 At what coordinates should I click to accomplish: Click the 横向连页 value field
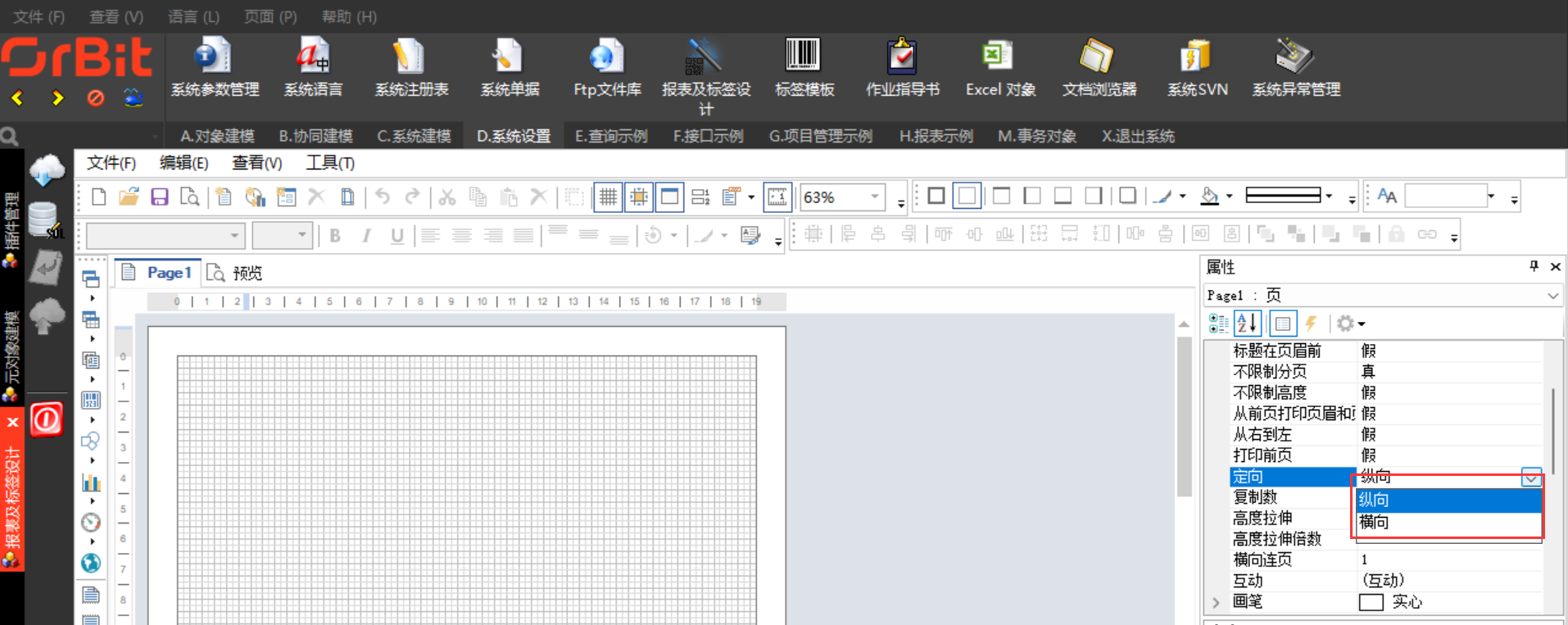tap(1448, 559)
